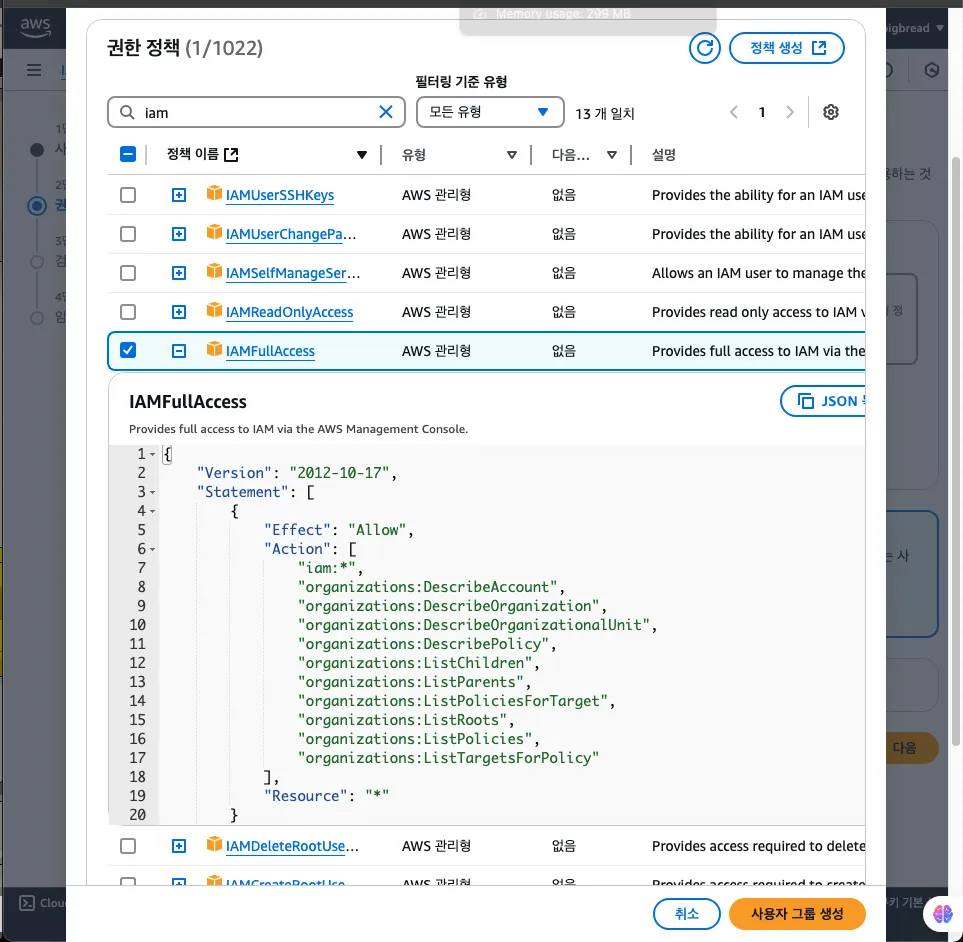Check the IAMReadOnlyAccess policy checkbox
The image size is (963, 942).
pyautogui.click(x=128, y=312)
